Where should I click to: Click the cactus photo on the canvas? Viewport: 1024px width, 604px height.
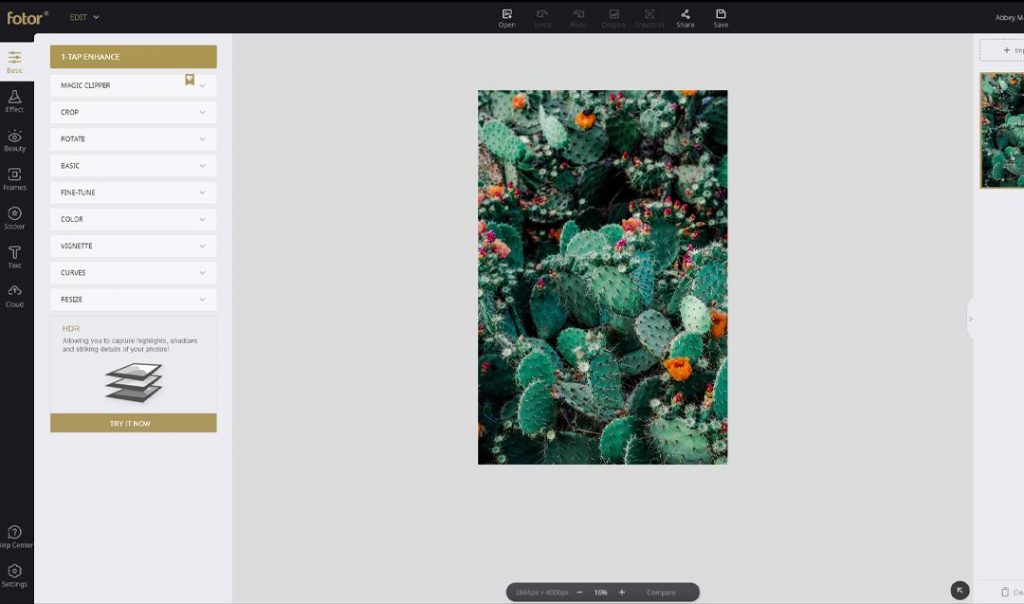602,278
